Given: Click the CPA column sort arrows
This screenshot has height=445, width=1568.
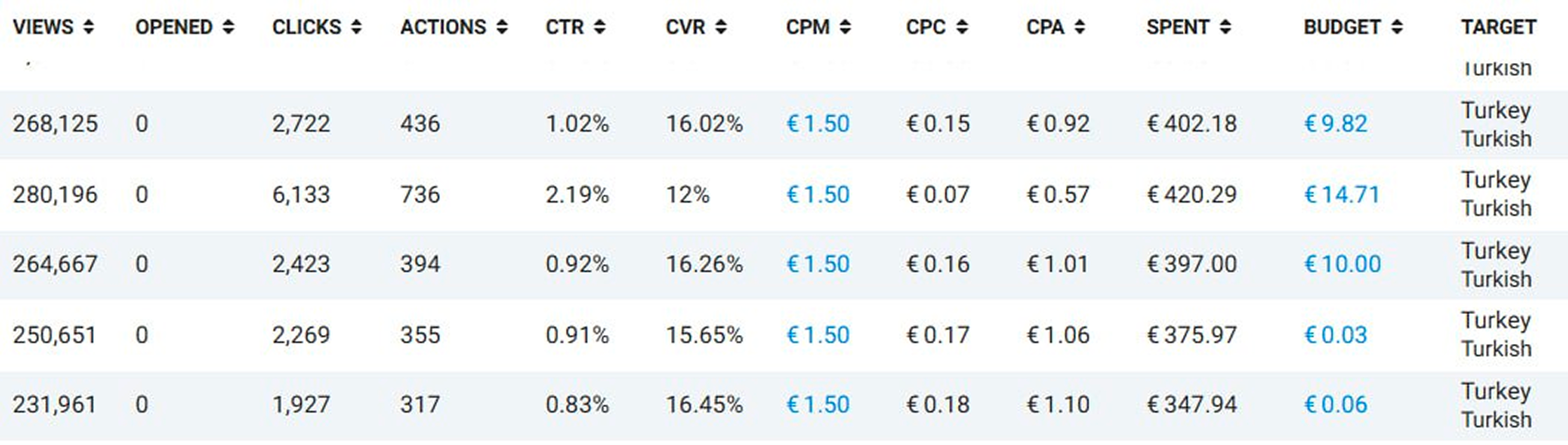Looking at the screenshot, I should tap(1079, 27).
